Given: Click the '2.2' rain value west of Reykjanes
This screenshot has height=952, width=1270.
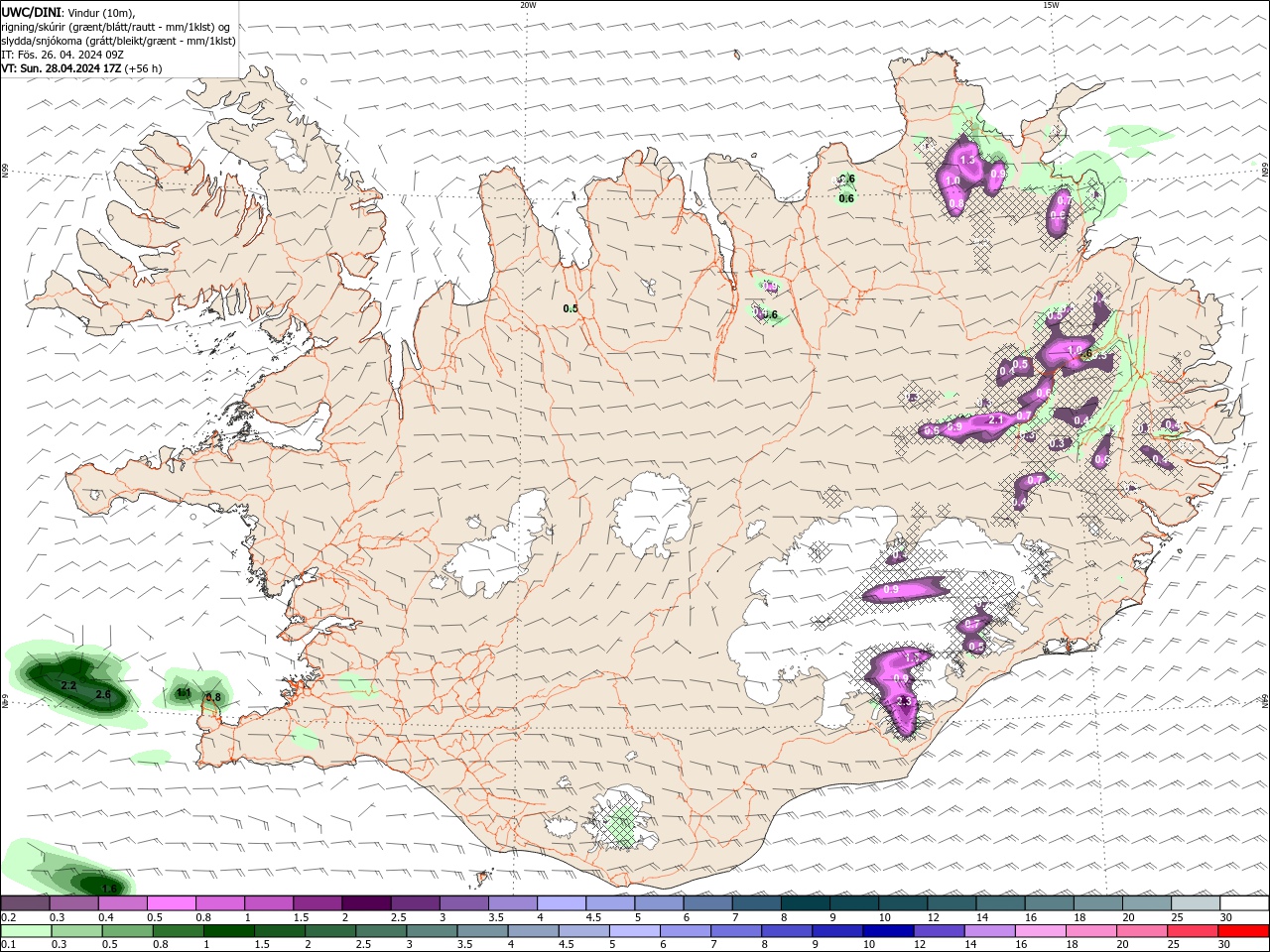Looking at the screenshot, I should tap(68, 685).
